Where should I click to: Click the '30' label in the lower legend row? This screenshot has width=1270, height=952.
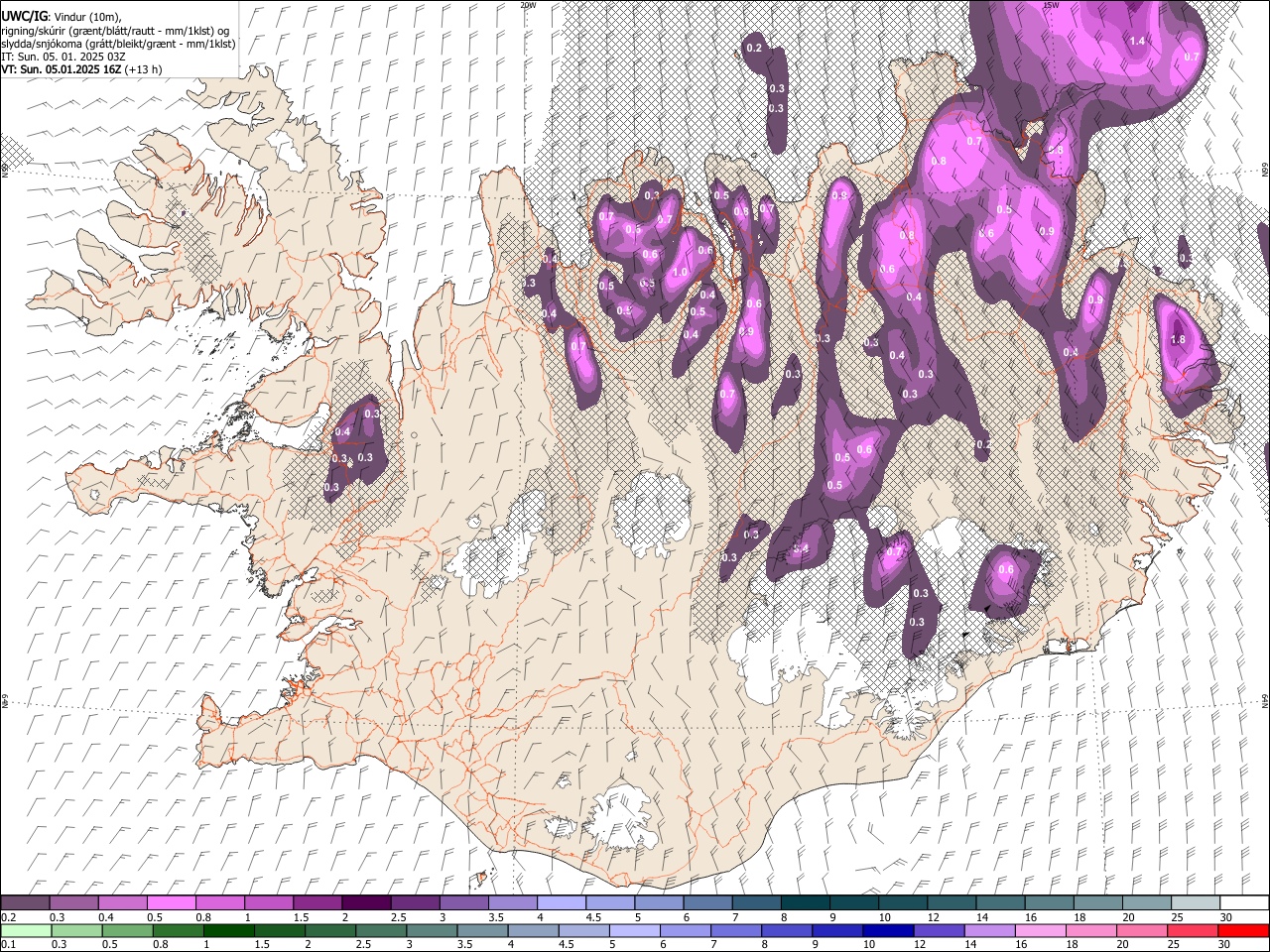point(1226,945)
